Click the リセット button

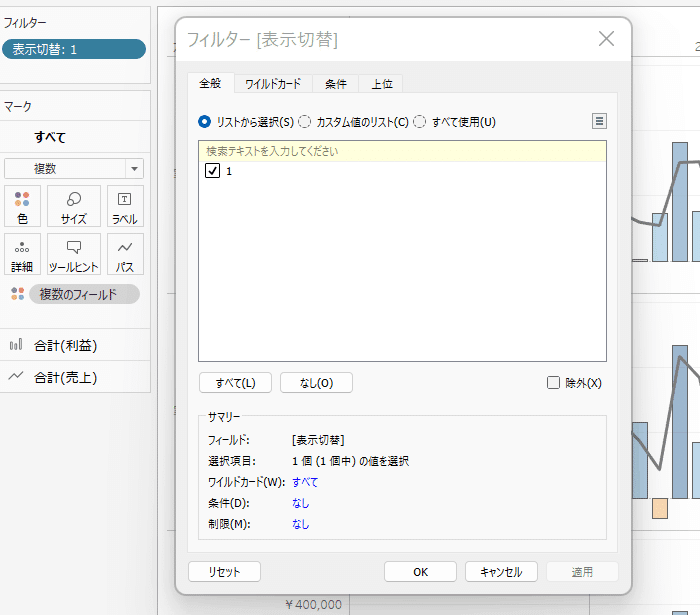[224, 572]
